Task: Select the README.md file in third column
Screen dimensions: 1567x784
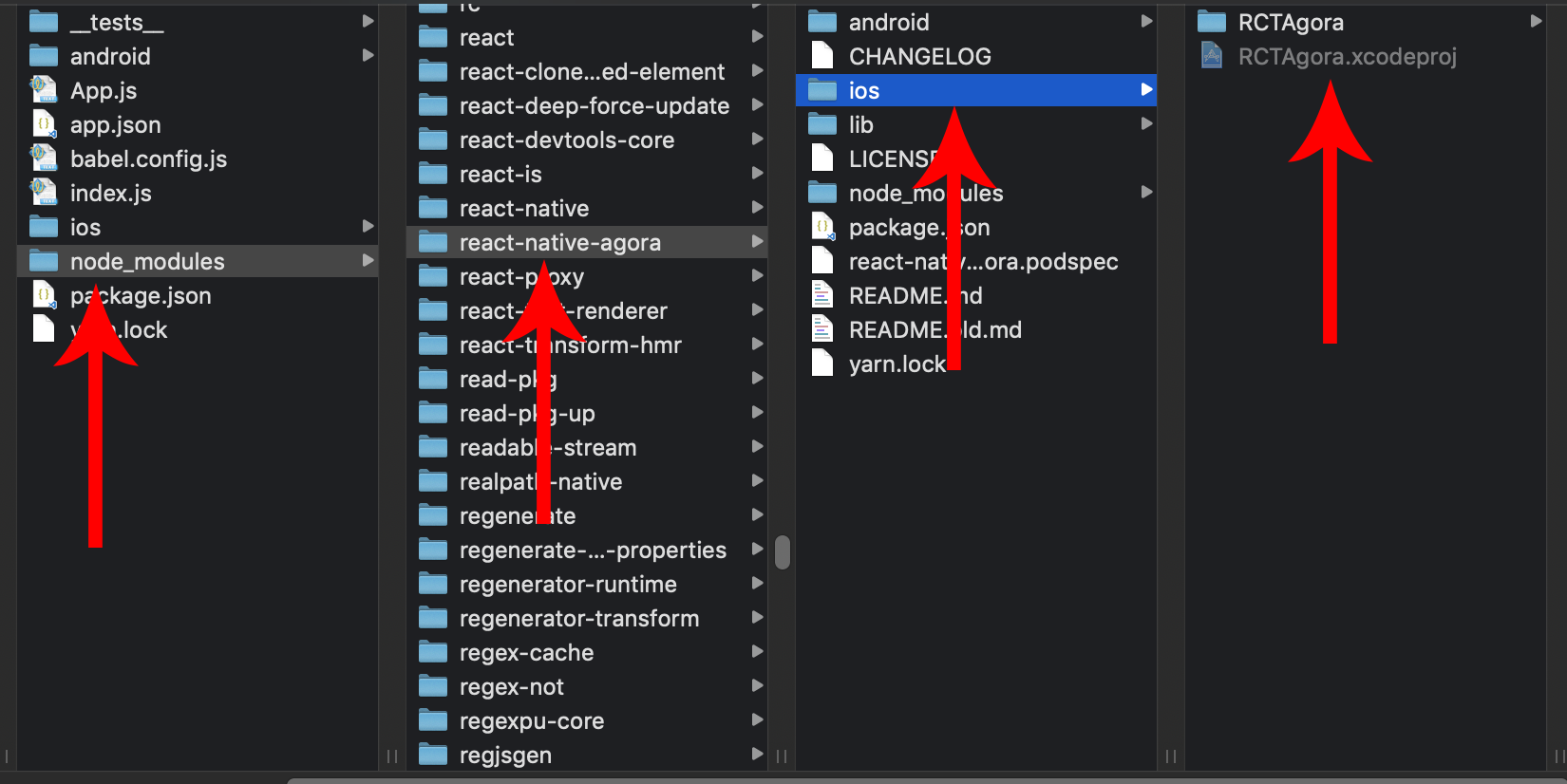Action: [x=976, y=295]
